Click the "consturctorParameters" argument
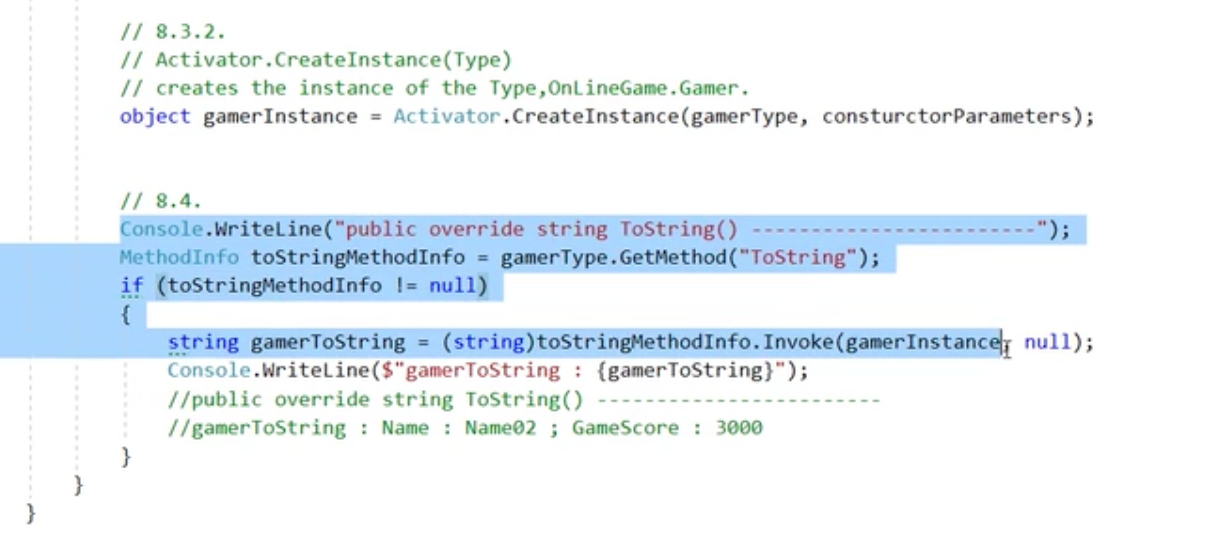 click(x=946, y=116)
